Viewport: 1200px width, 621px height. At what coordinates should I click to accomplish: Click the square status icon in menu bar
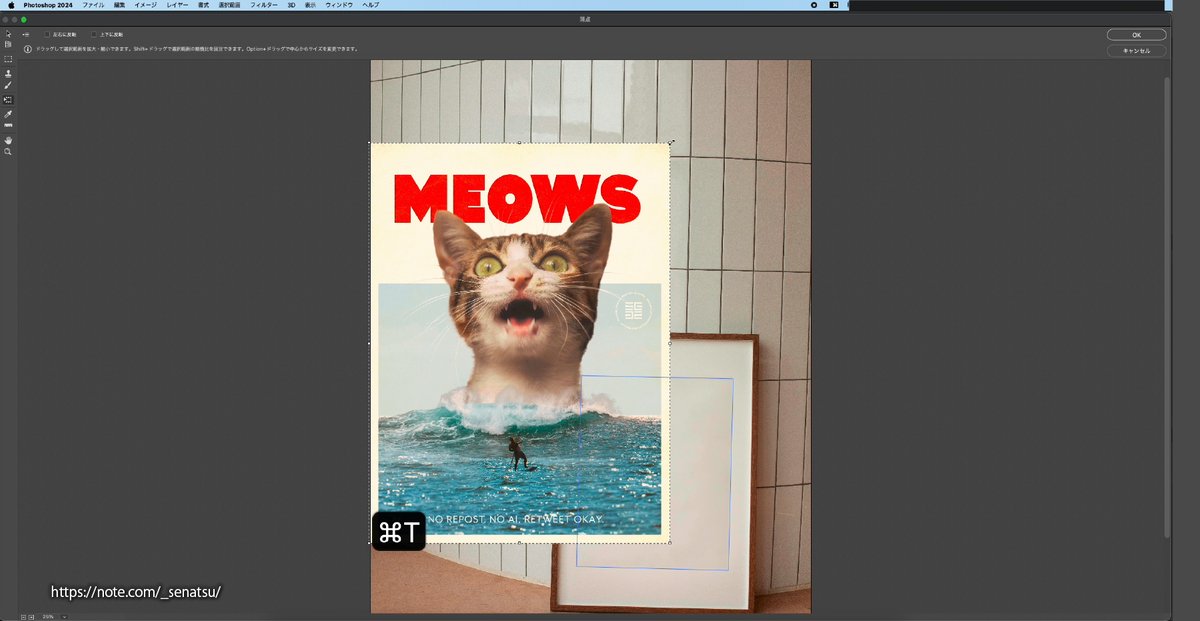[833, 5]
